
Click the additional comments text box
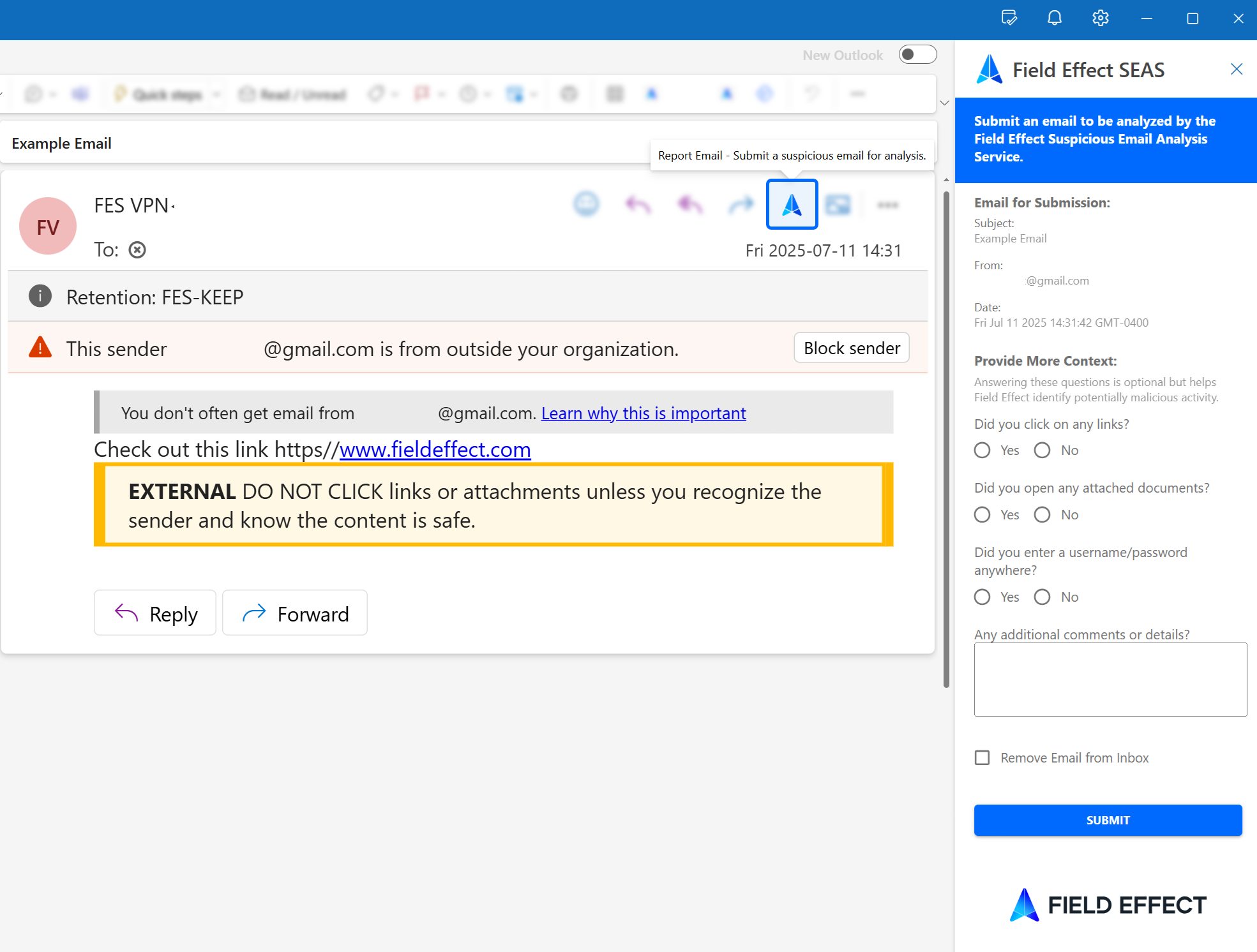[x=1110, y=680]
